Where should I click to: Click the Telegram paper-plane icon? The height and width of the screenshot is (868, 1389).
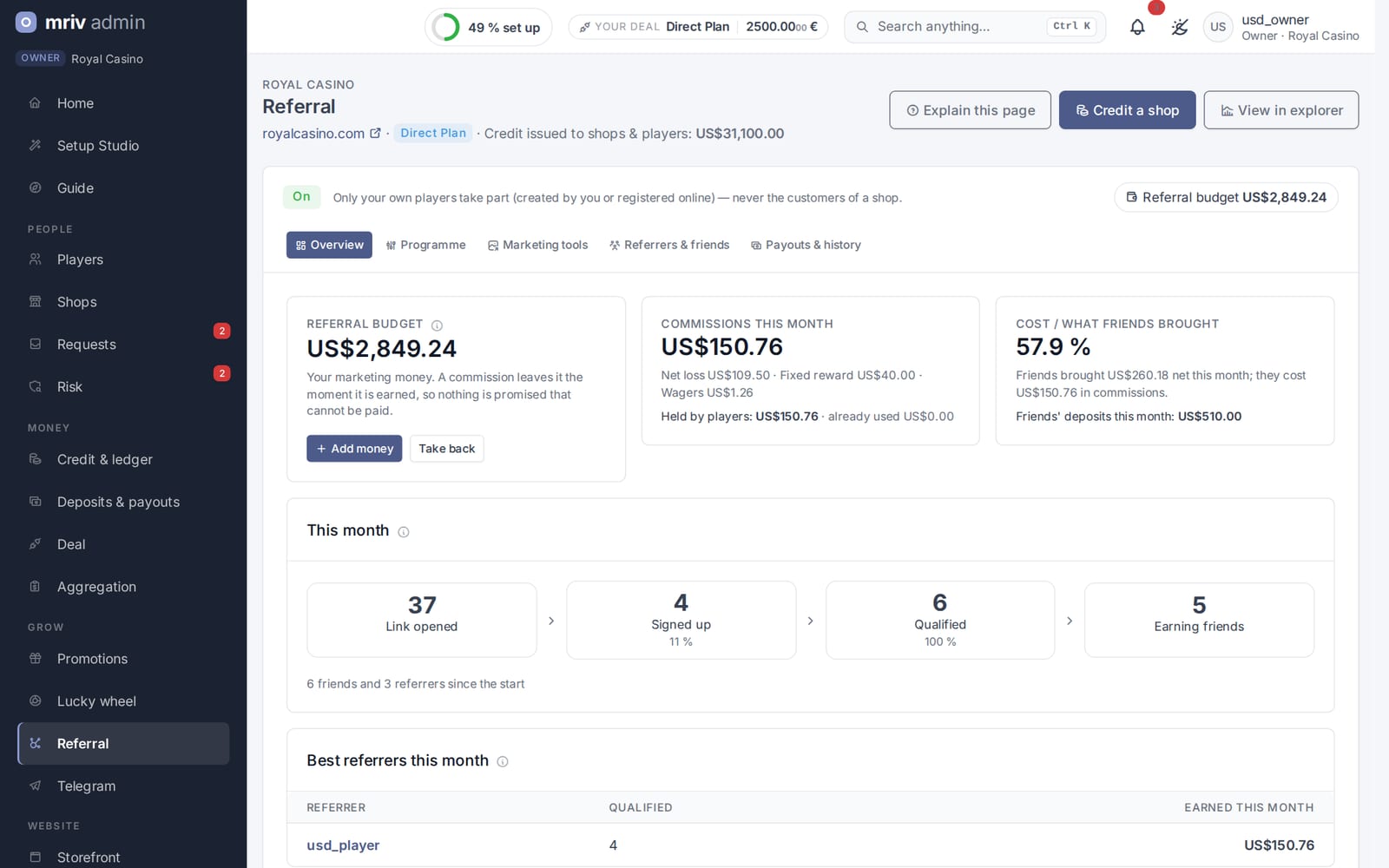pos(36,786)
